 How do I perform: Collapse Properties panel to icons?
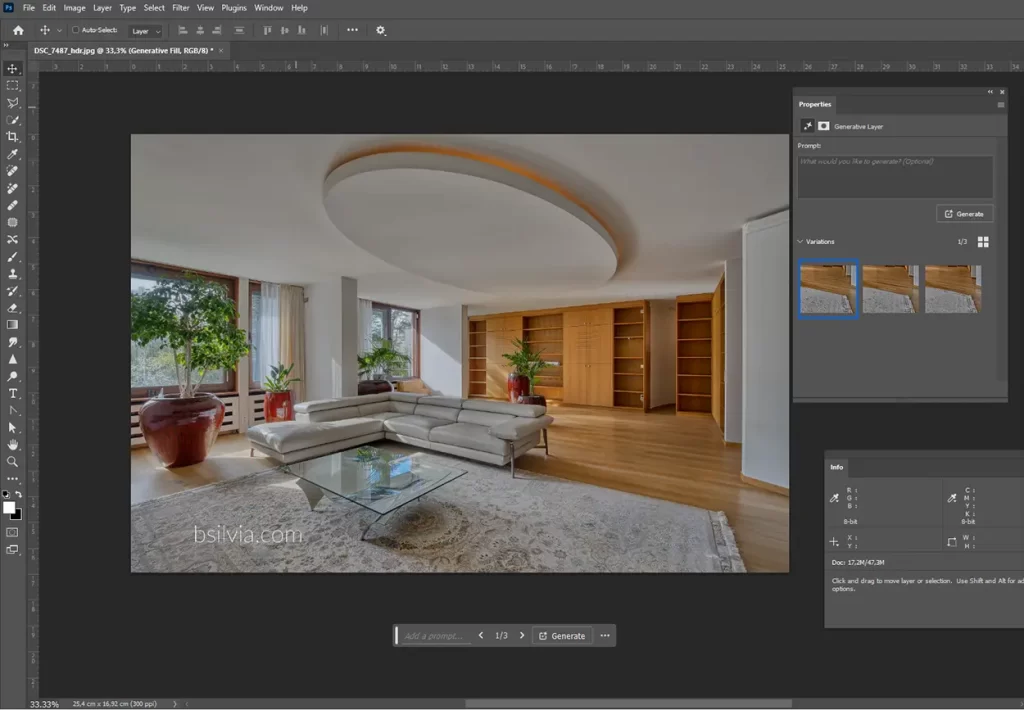point(990,92)
